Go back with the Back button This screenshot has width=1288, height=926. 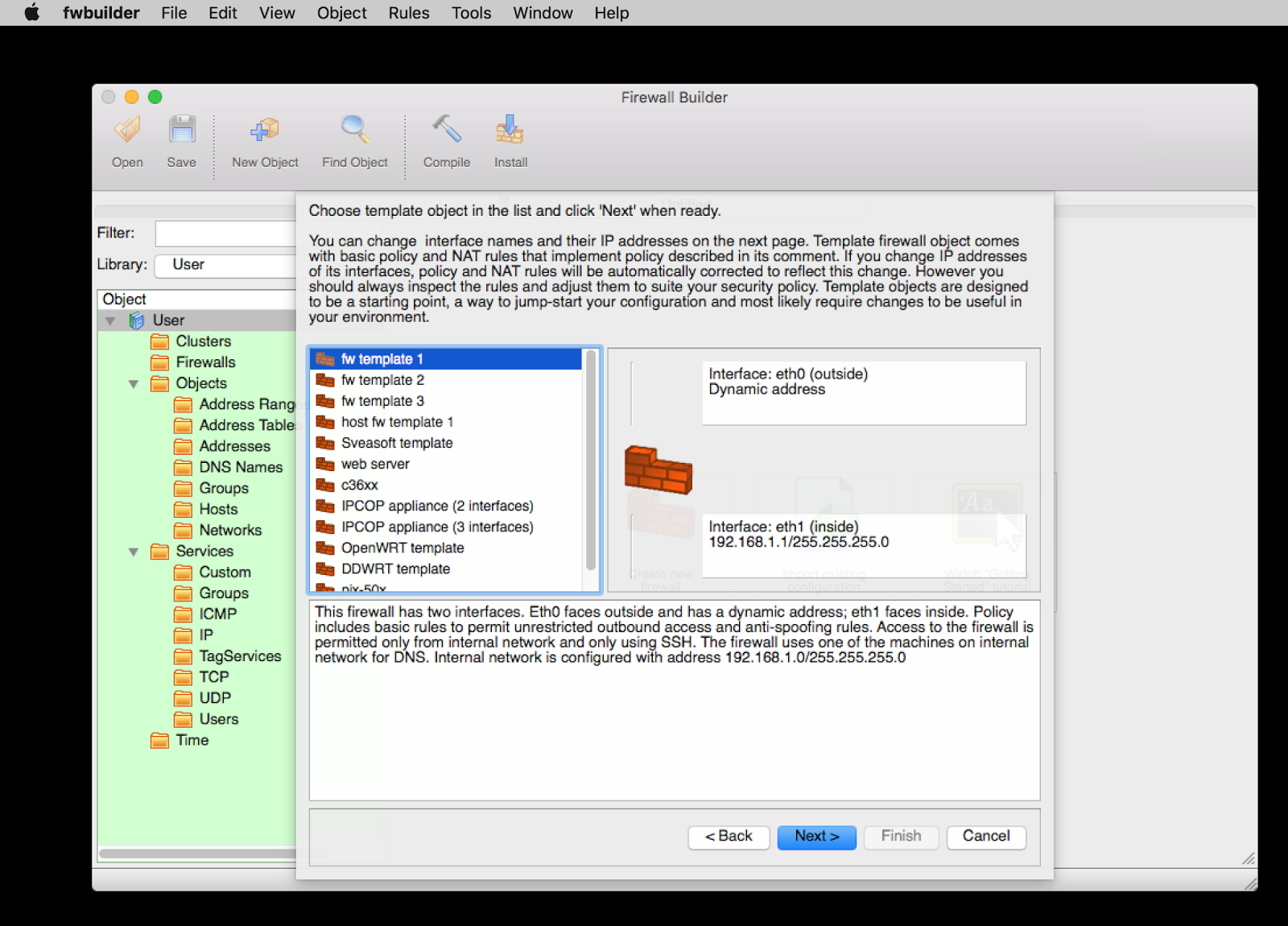coord(729,837)
